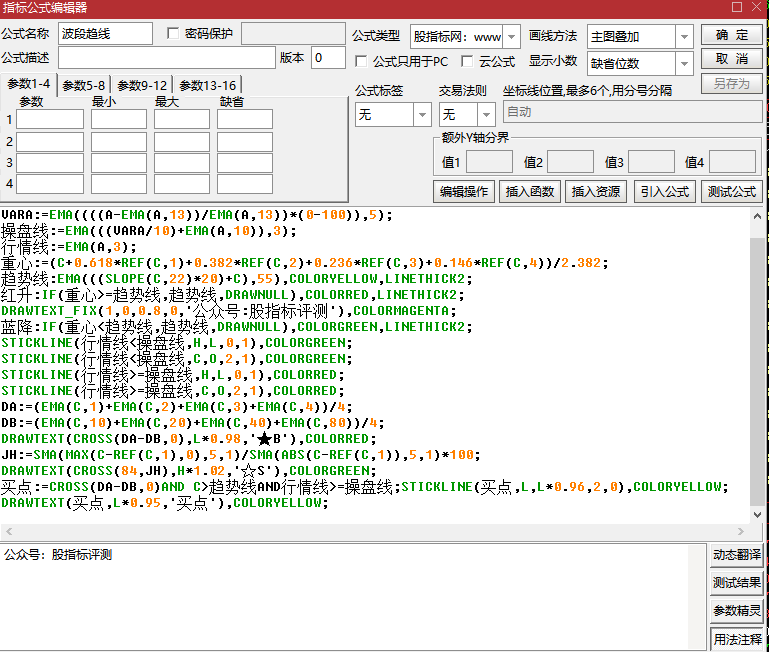The width and height of the screenshot is (769, 652).
Task: Click the DRAWTEXT_FIX code line
Action: tap(229, 311)
